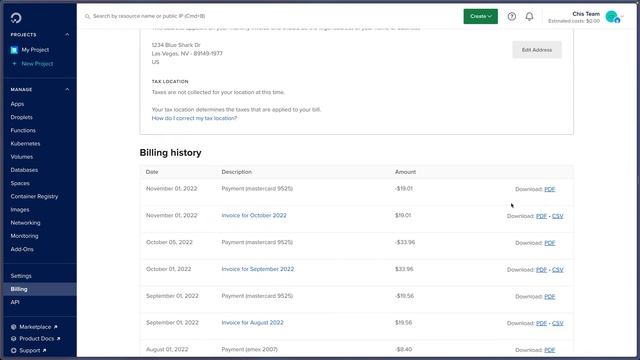Click the Marketplace sidebar icon
640x360 pixels.
point(13,327)
